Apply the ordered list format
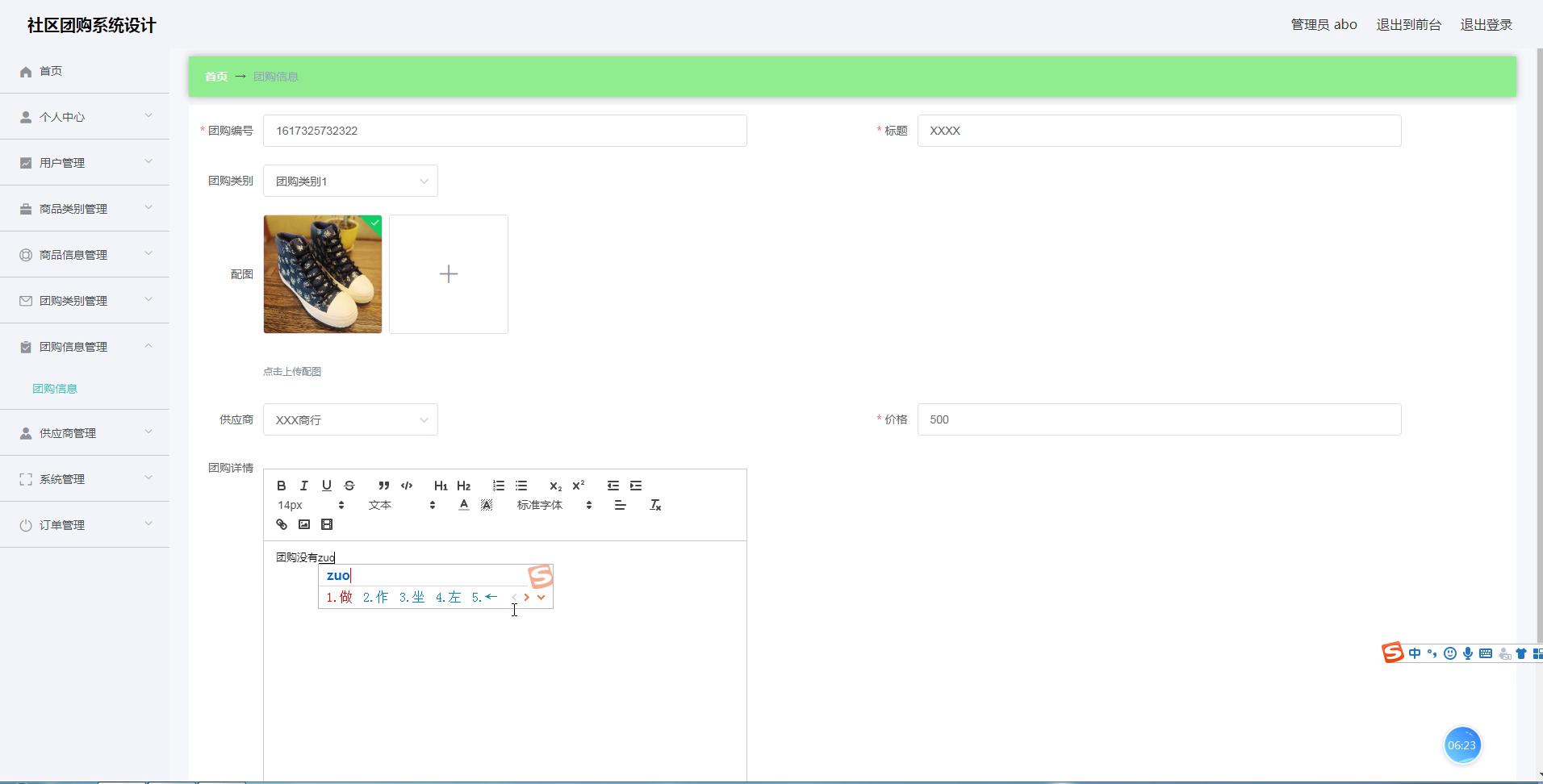The width and height of the screenshot is (1543, 784). point(499,486)
